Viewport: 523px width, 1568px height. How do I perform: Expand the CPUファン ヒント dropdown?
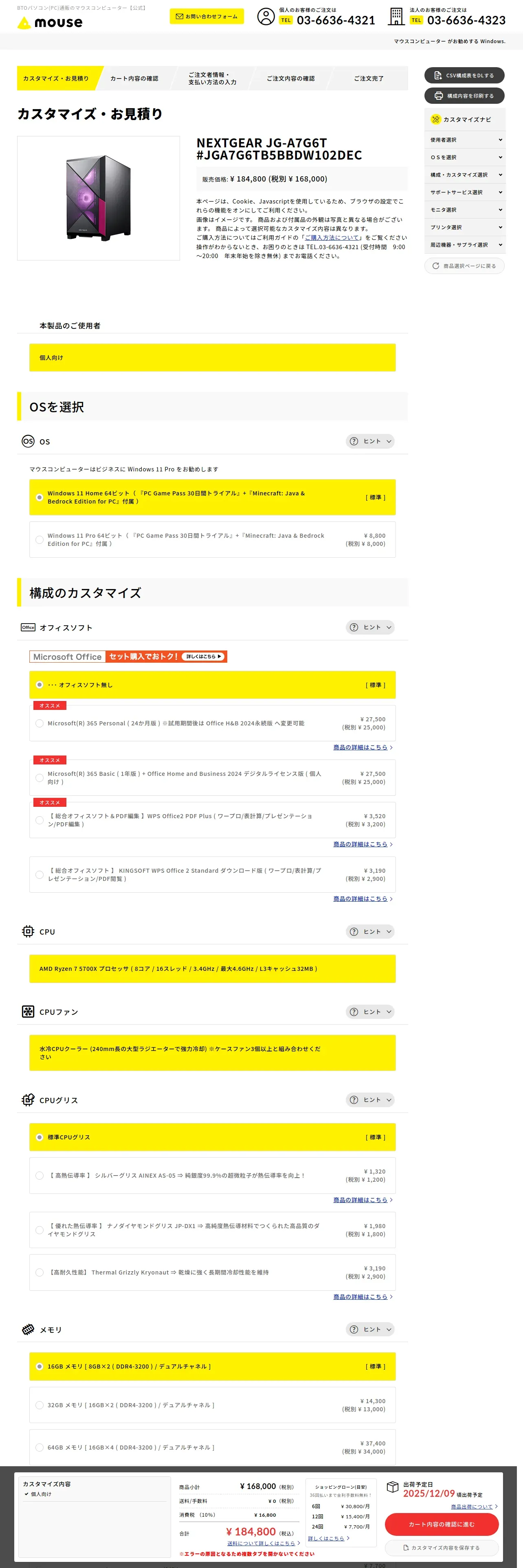(x=370, y=1012)
